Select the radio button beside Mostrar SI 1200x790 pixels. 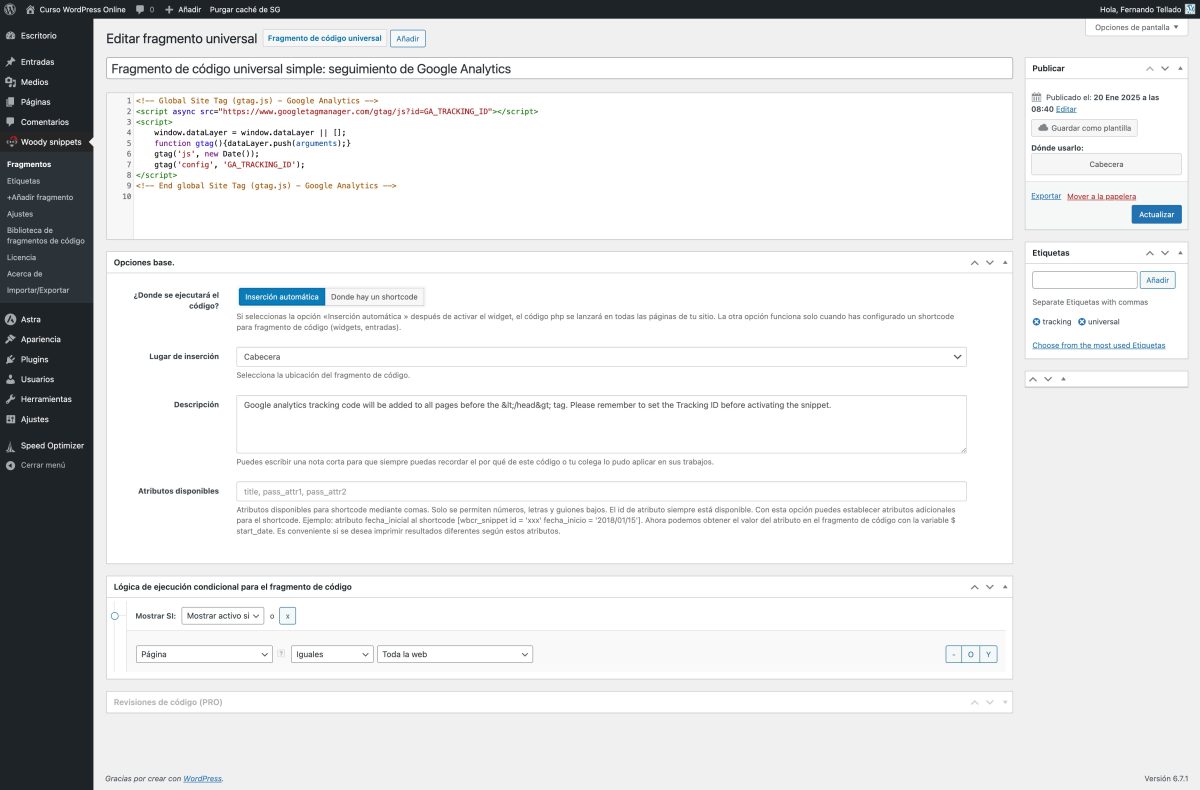tap(114, 615)
